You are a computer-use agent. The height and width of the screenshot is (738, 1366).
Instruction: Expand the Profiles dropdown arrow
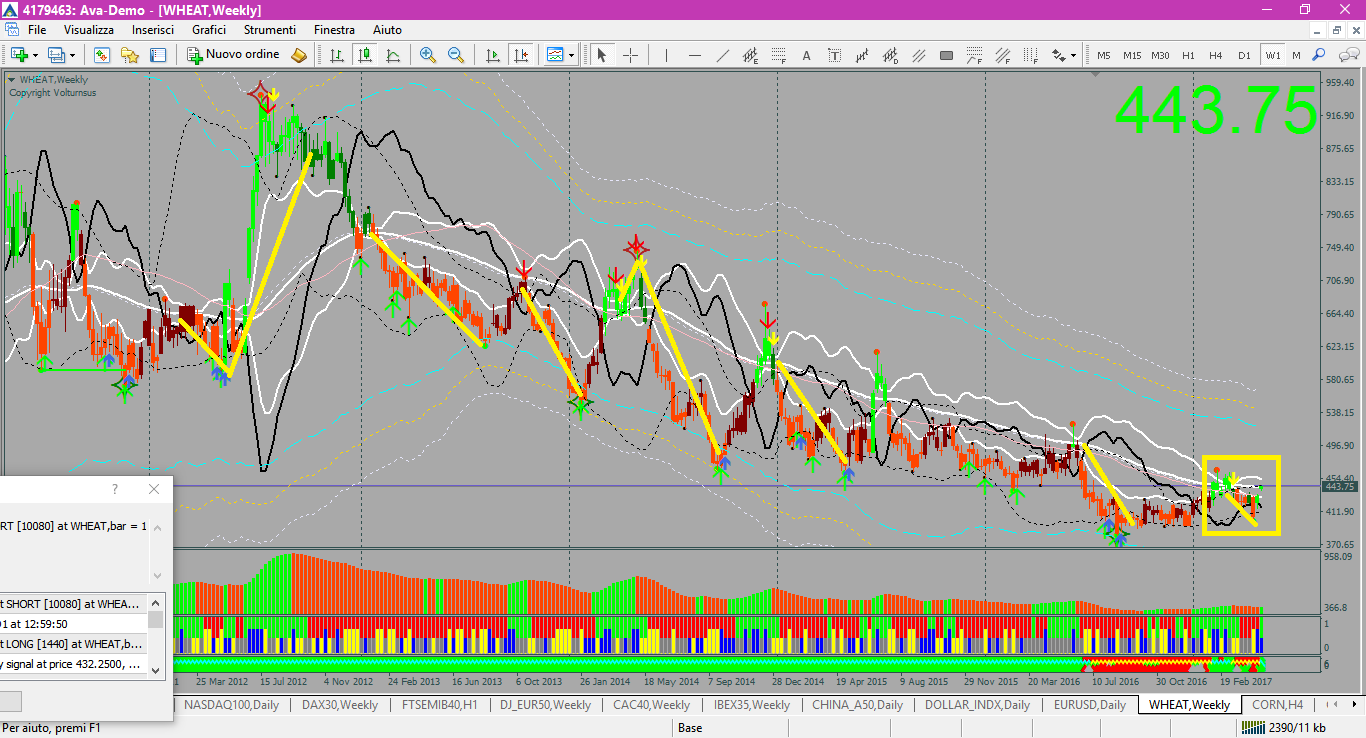(x=72, y=55)
